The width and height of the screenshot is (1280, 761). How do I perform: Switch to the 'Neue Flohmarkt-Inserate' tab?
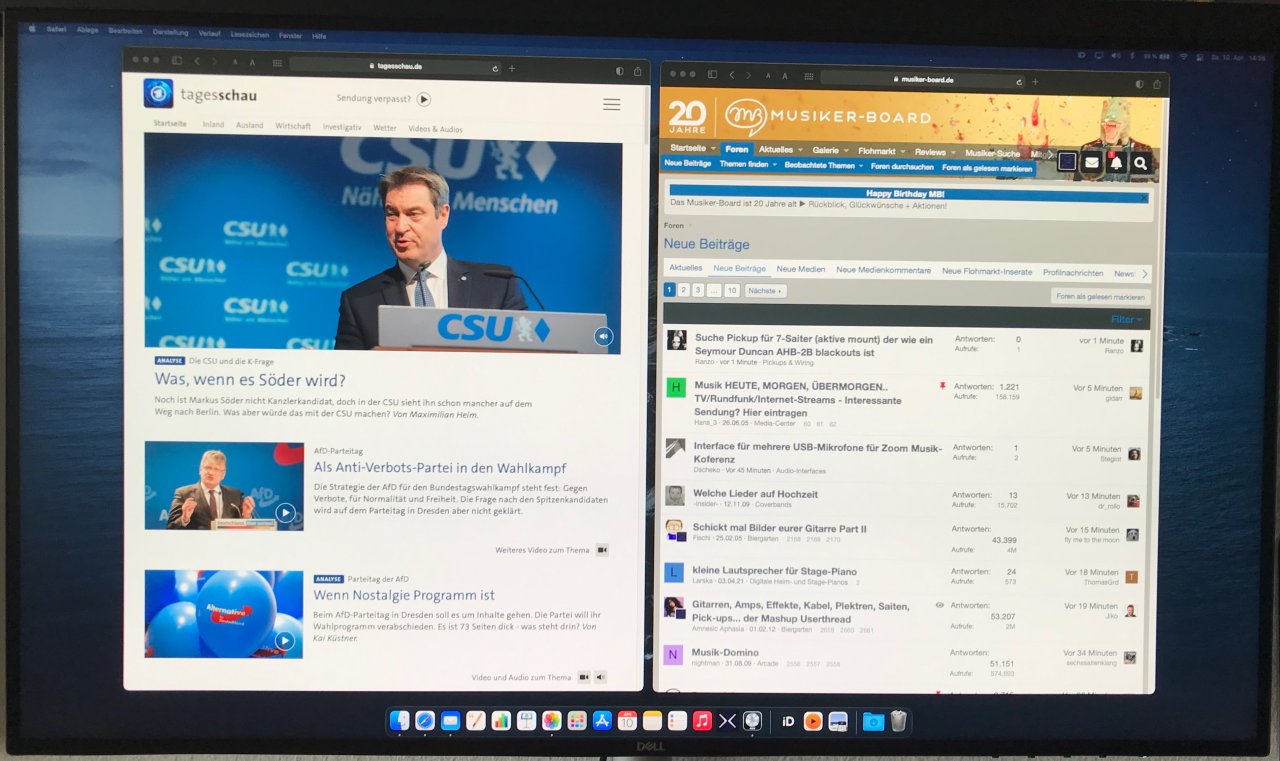click(987, 271)
